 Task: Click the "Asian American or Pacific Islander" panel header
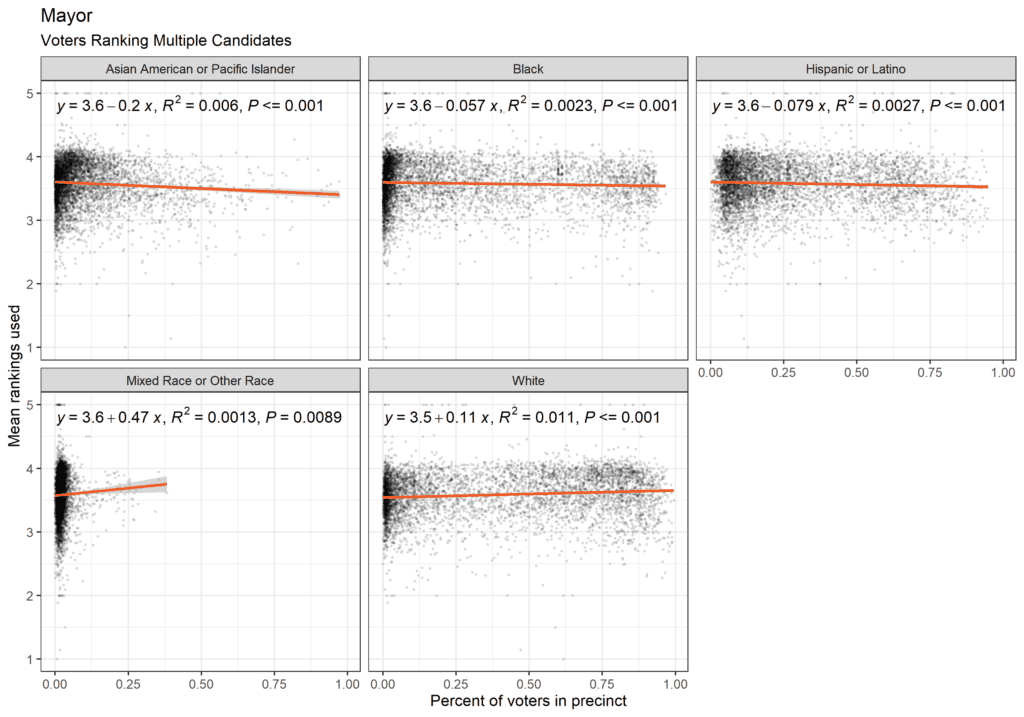coord(200,68)
